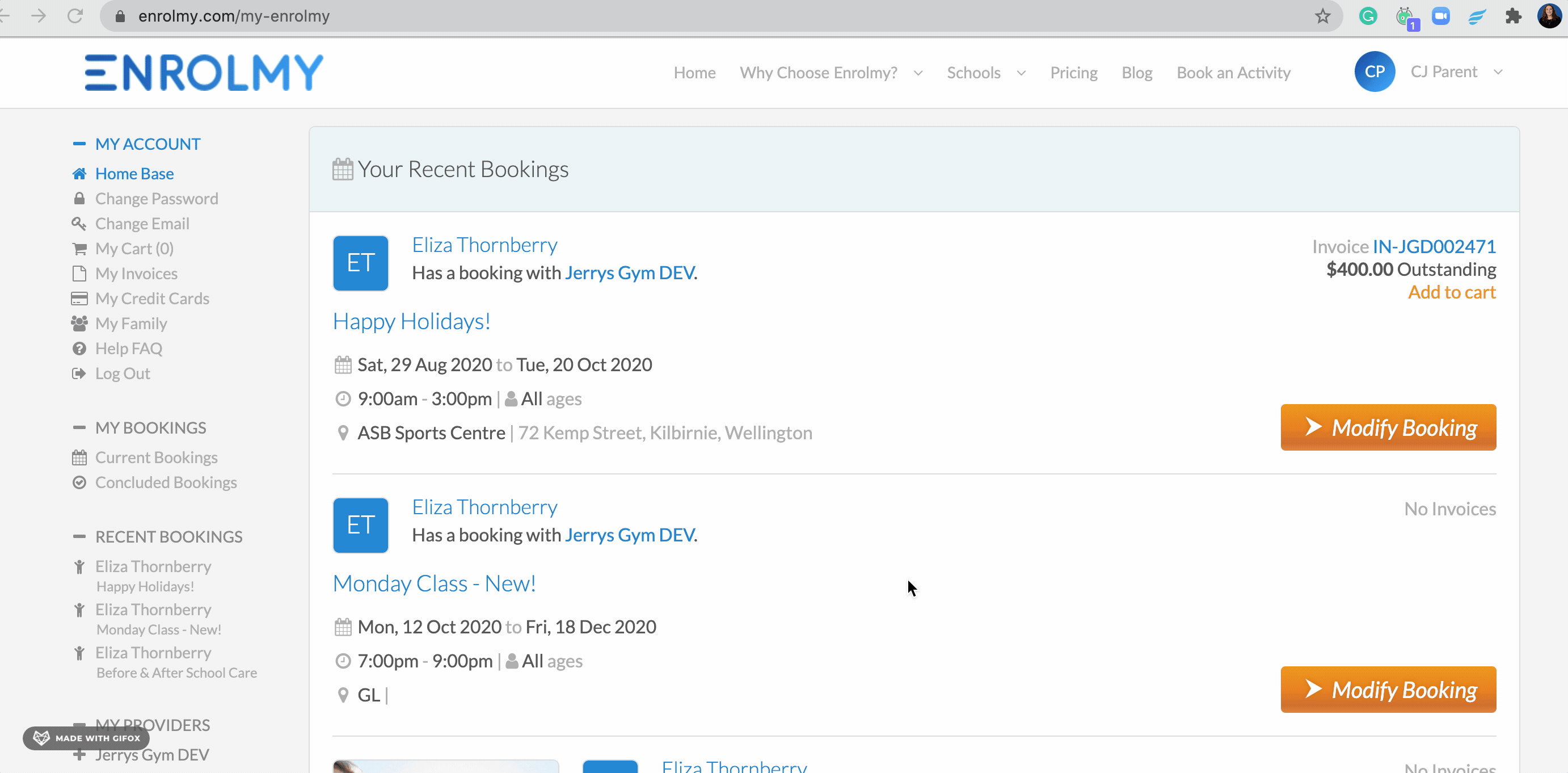This screenshot has width=1568, height=773.
Task: Modify the Happy Holidays! booking
Action: coord(1388,427)
